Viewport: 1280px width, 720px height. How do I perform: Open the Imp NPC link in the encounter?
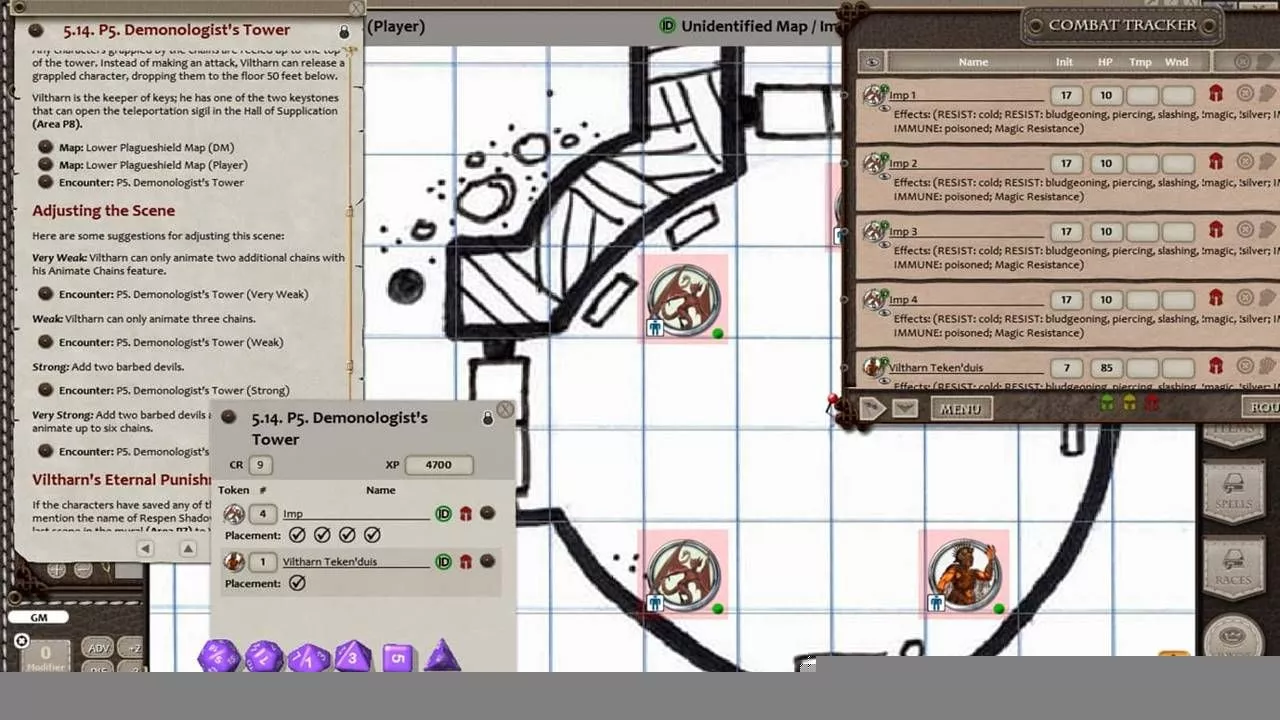coord(487,513)
